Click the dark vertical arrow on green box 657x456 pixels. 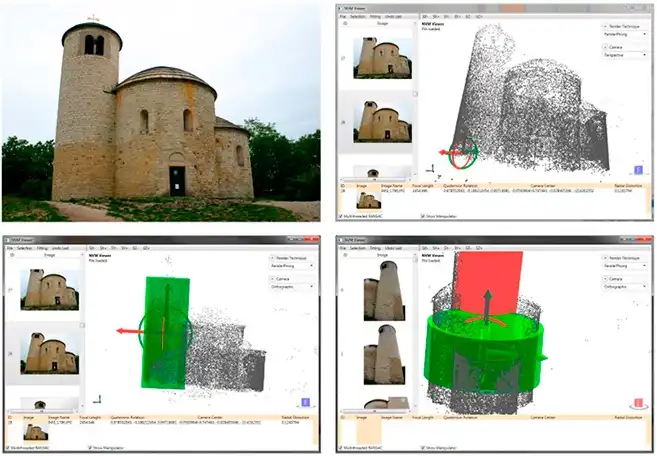(168, 308)
